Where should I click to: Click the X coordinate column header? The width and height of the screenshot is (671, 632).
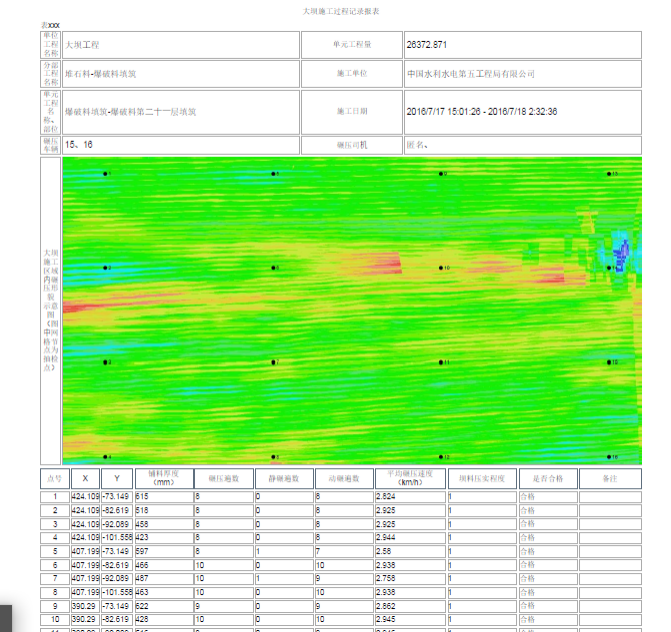pyautogui.click(x=84, y=478)
